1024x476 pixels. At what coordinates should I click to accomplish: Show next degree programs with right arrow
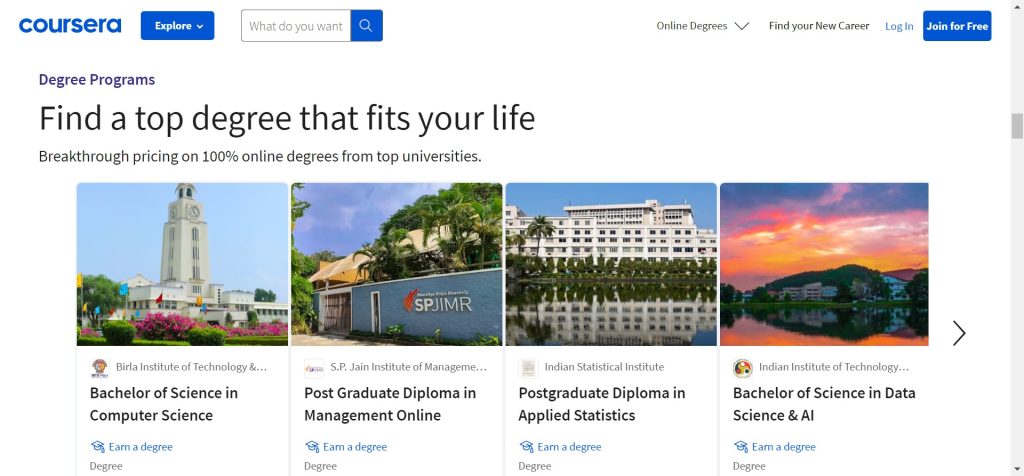pyautogui.click(x=959, y=333)
